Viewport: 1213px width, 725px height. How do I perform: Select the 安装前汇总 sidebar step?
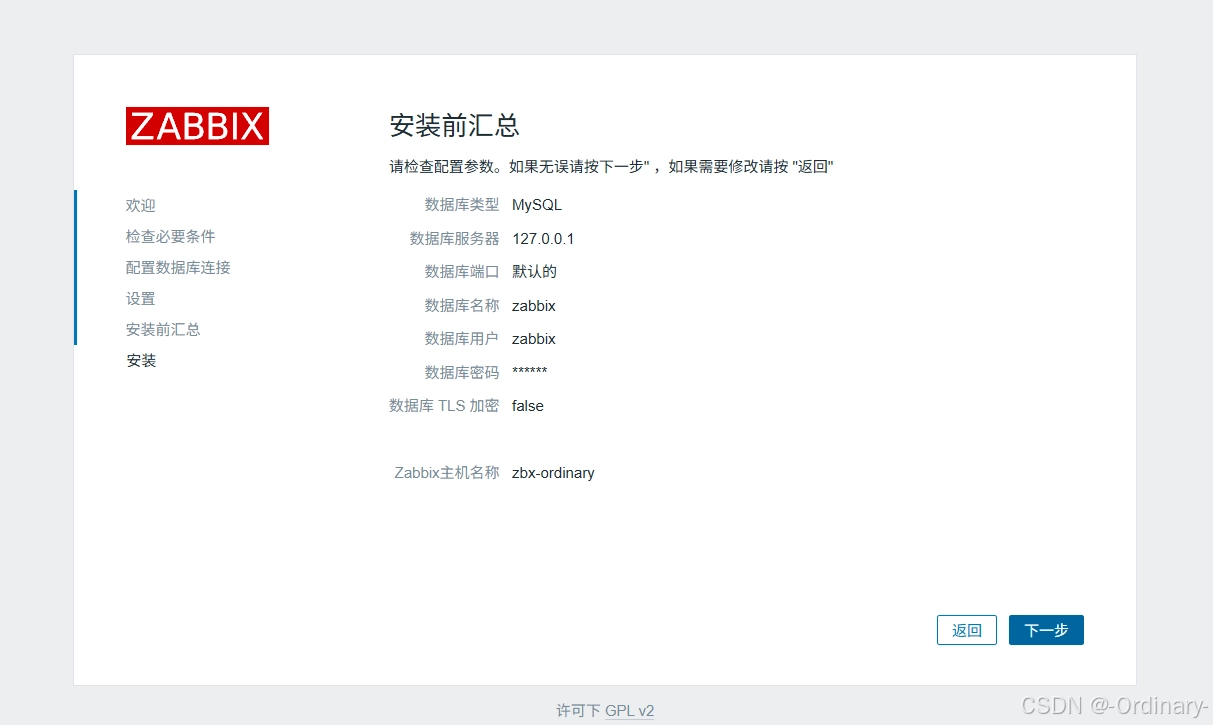point(163,329)
